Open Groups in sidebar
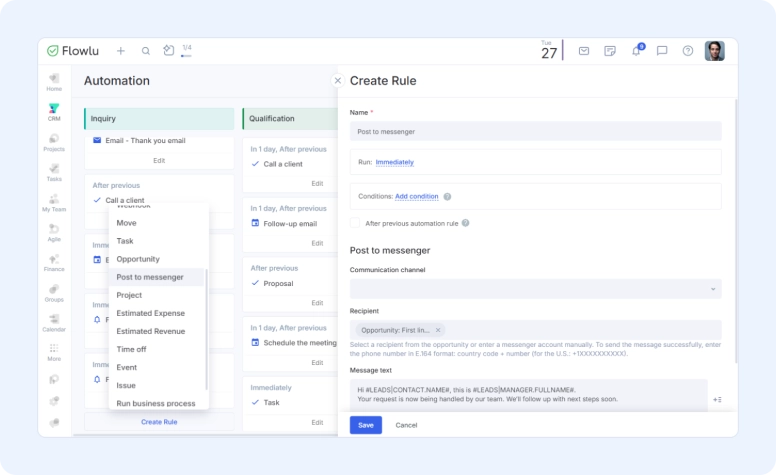 54,293
